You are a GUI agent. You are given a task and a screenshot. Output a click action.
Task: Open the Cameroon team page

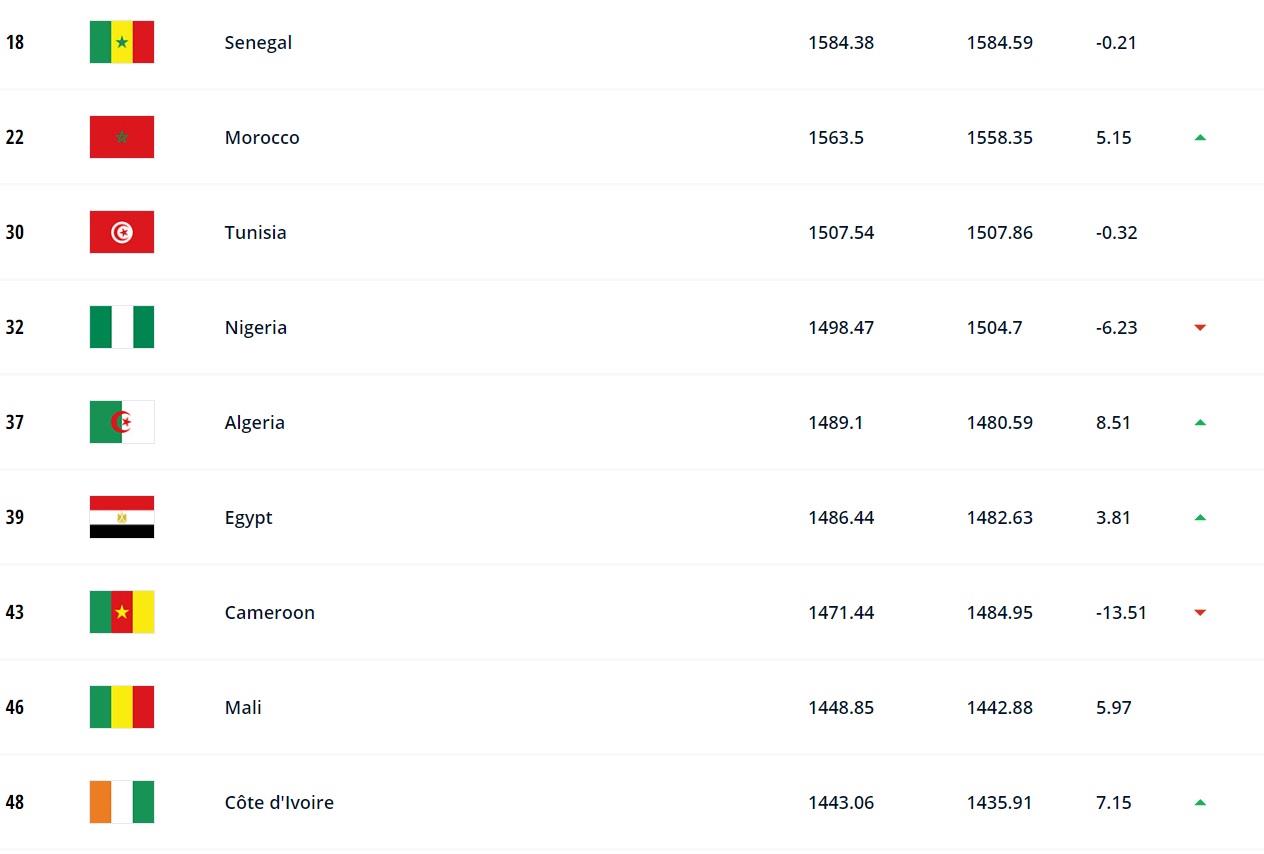click(x=269, y=612)
